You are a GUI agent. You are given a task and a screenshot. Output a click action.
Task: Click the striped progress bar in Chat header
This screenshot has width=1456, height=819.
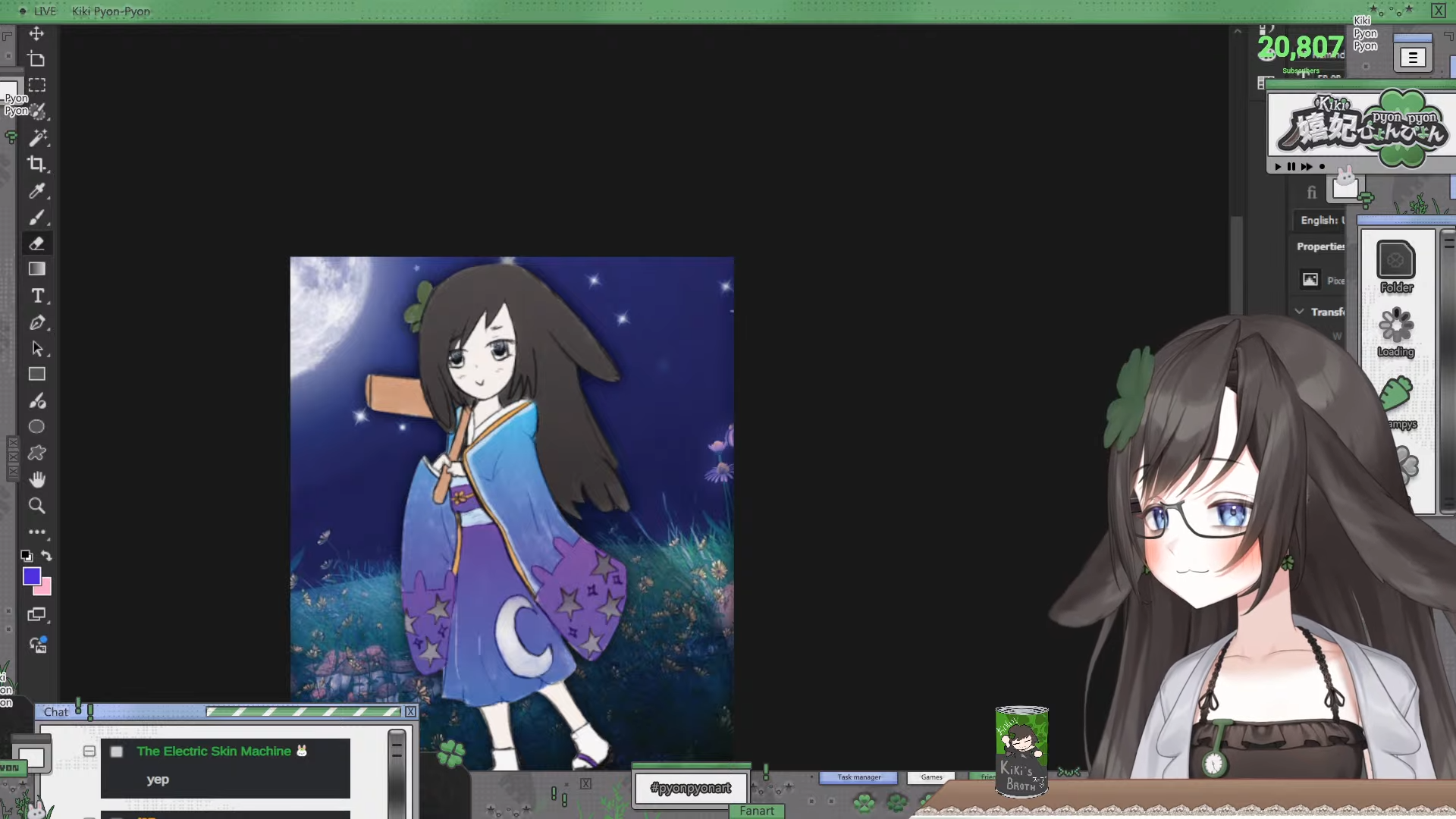pos(303,712)
